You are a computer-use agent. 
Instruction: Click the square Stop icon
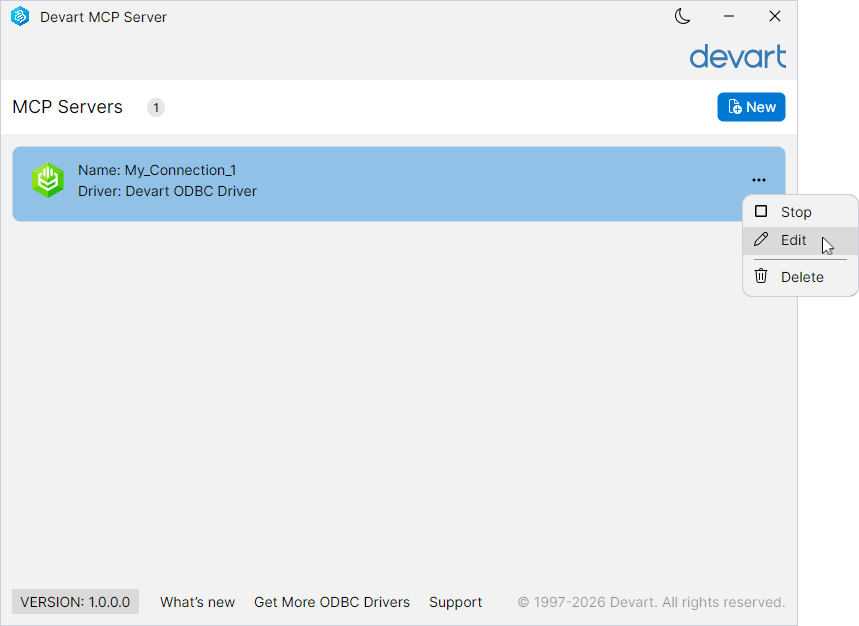point(761,211)
